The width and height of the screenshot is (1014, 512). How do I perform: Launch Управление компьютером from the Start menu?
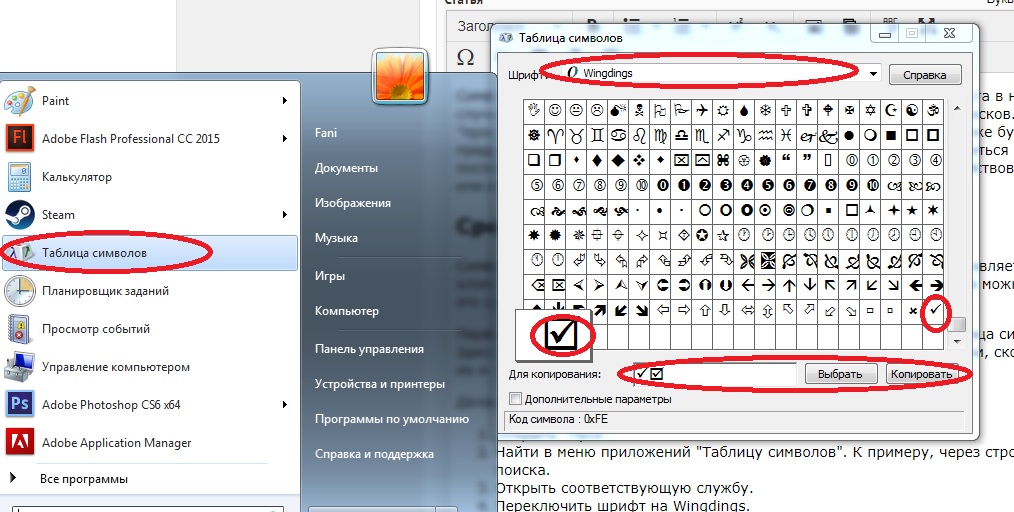coord(150,367)
